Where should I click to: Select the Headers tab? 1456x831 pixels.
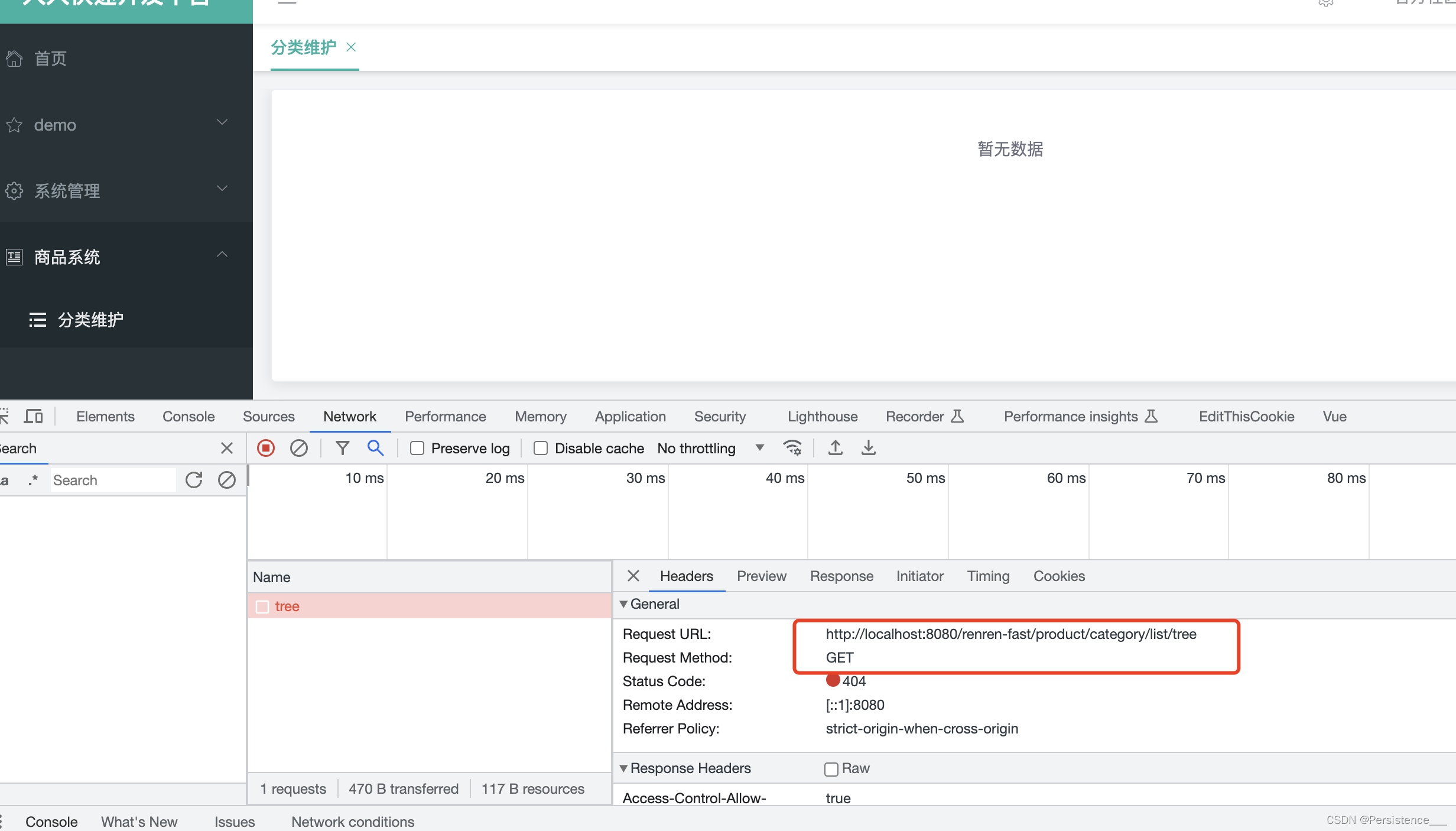pos(687,576)
